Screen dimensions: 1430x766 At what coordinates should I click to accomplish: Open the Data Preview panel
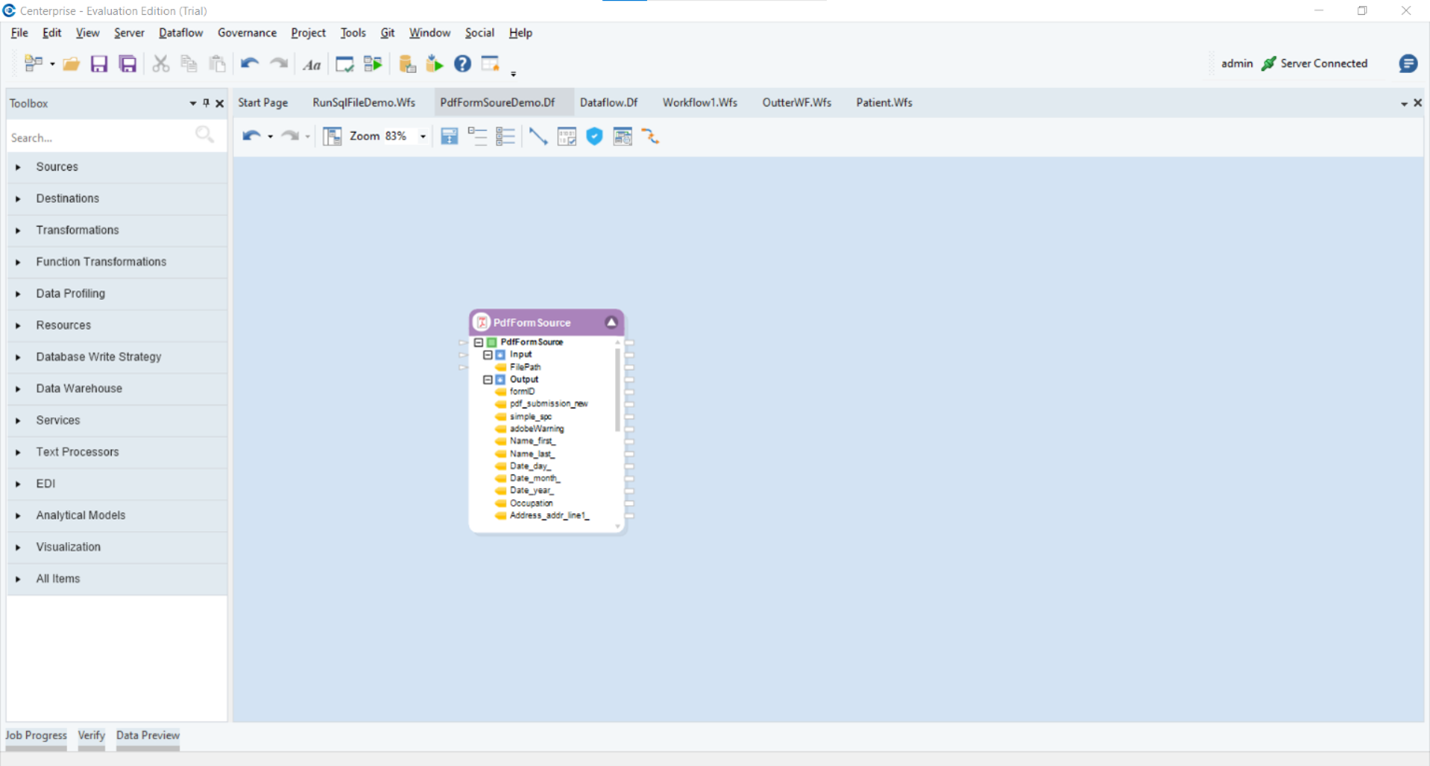147,735
